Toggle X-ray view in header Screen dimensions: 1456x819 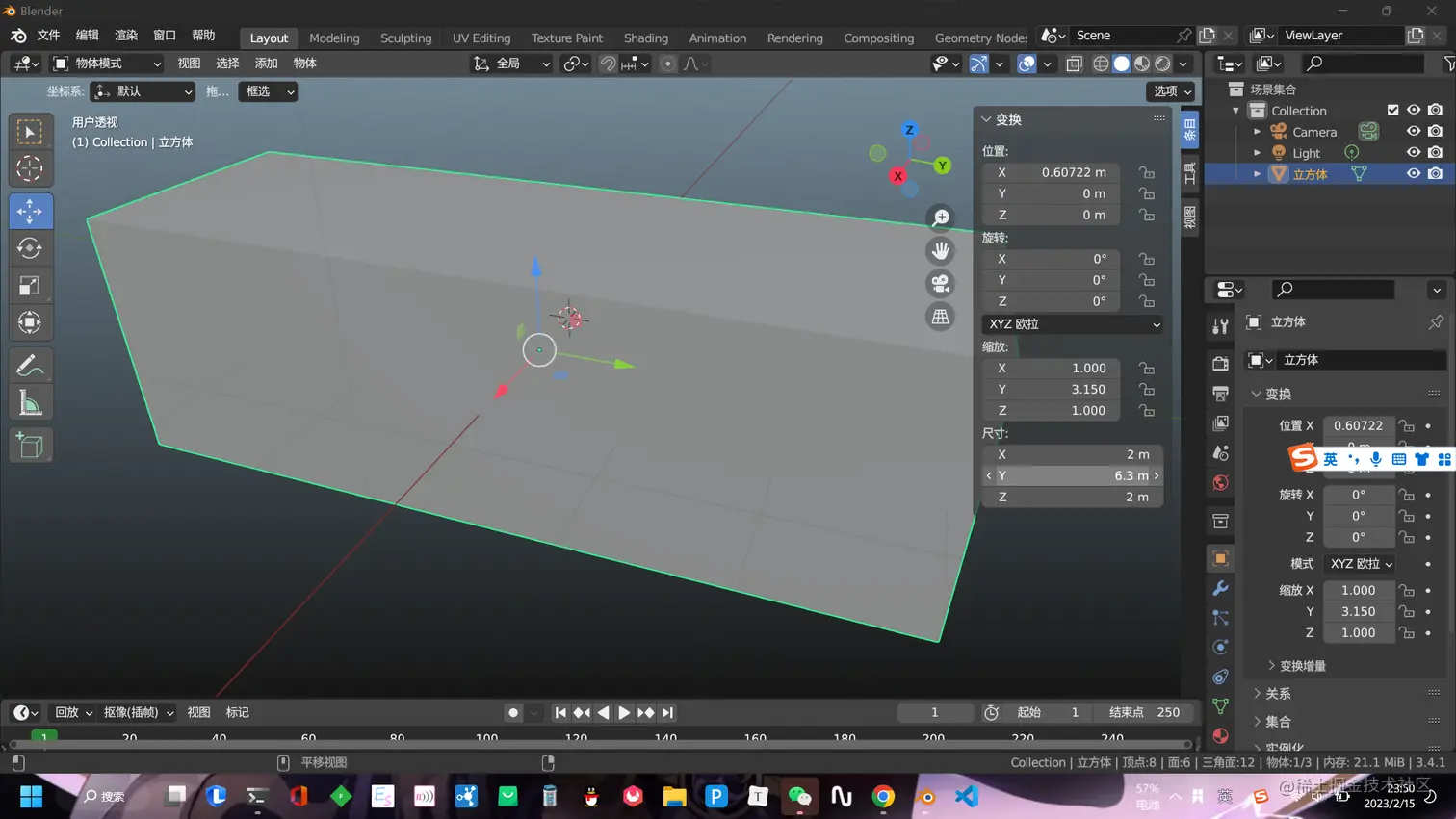tap(1074, 64)
